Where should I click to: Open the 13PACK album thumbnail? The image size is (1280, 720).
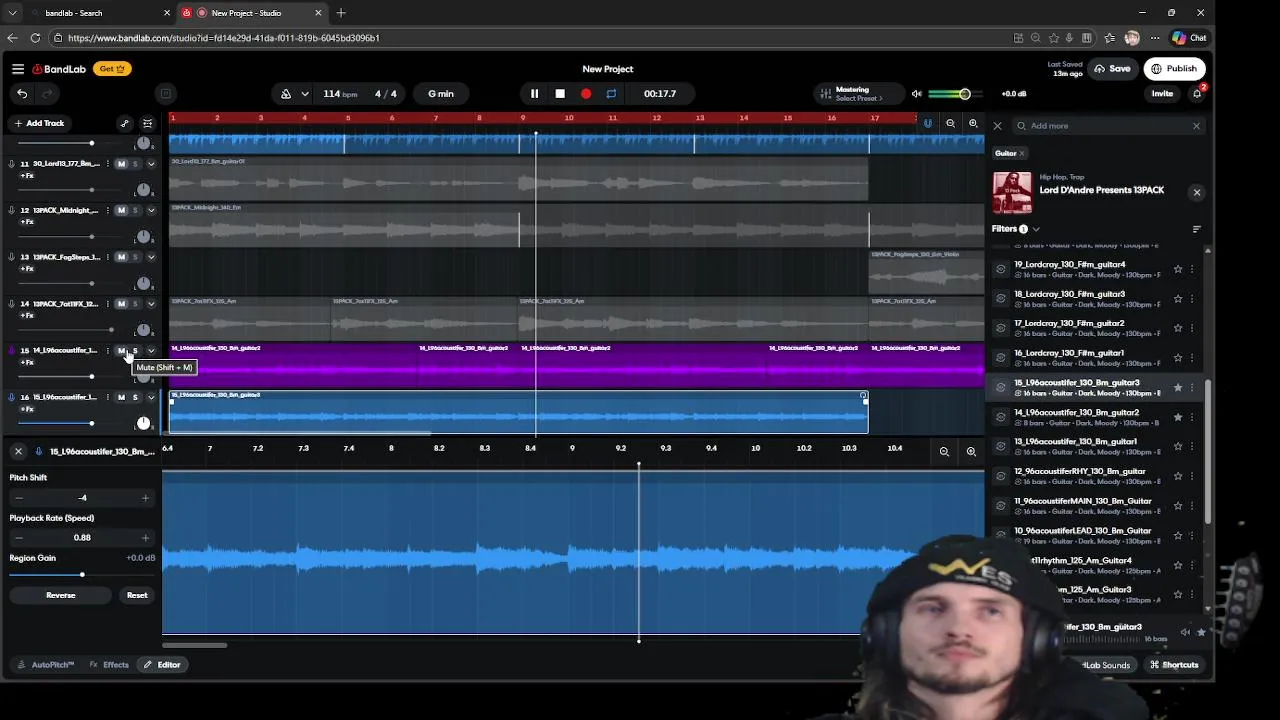(1011, 192)
